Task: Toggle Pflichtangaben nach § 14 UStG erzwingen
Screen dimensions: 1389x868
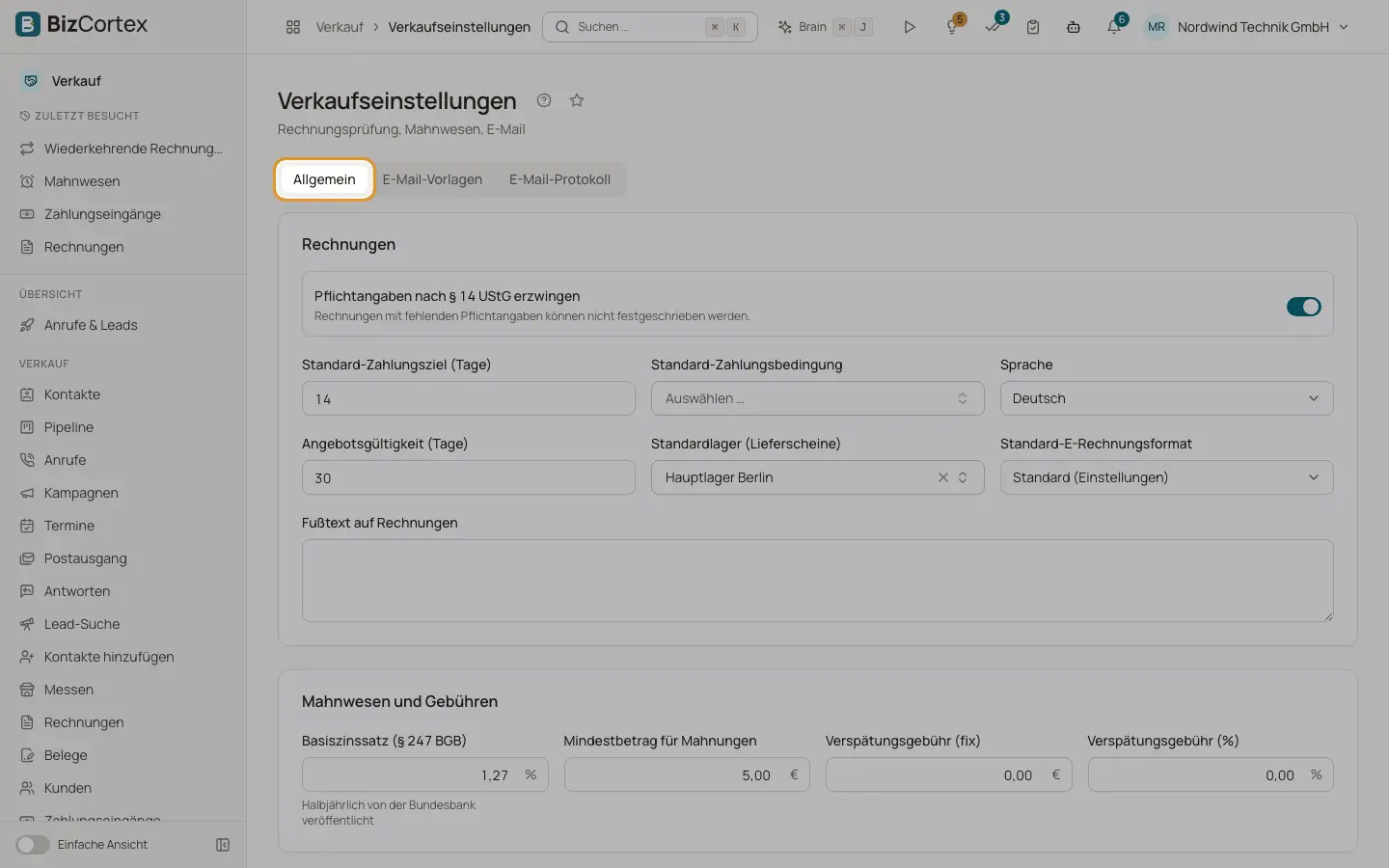Action: coord(1303,307)
